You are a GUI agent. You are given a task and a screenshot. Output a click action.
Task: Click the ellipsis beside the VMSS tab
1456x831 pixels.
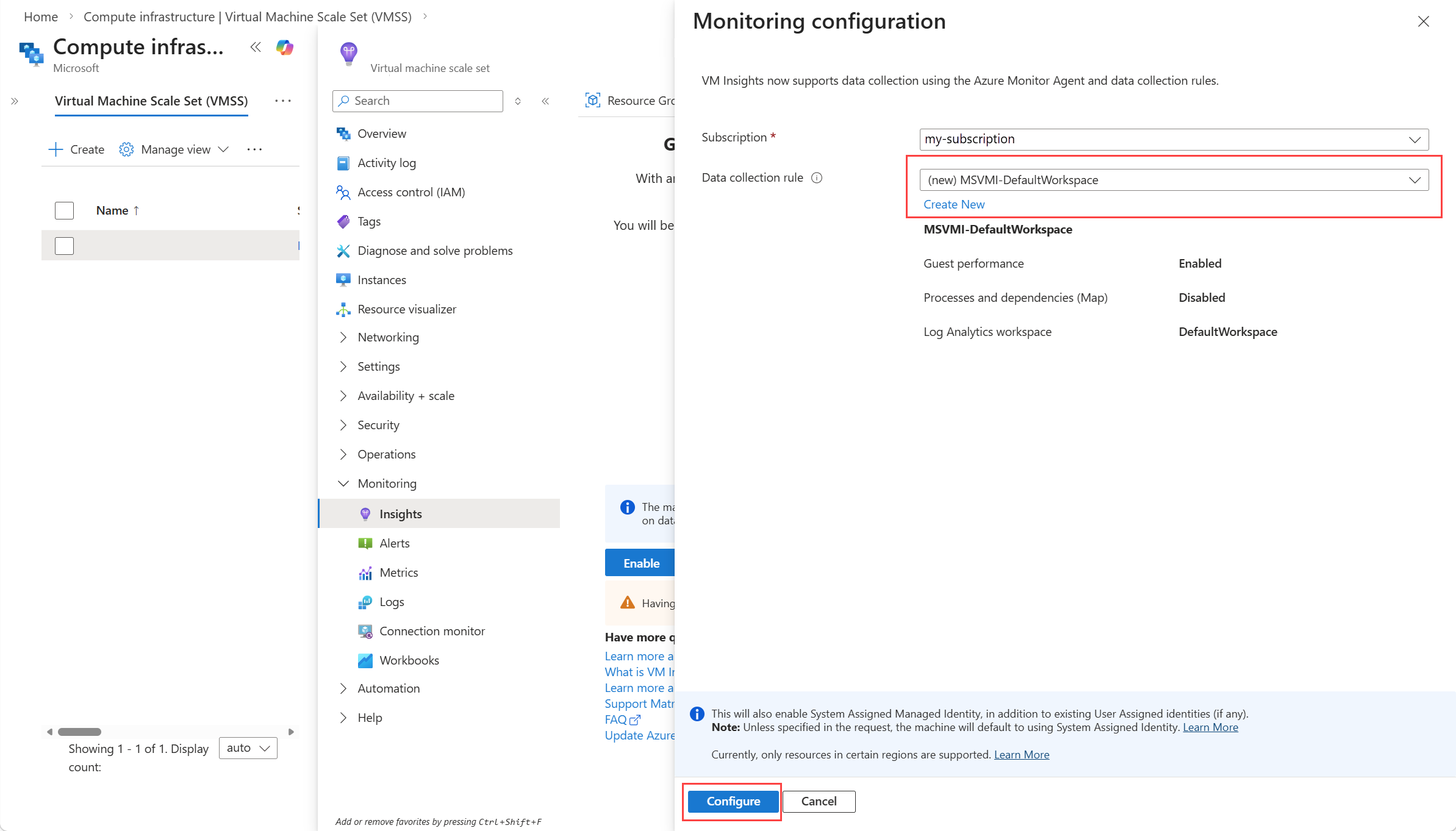click(283, 101)
